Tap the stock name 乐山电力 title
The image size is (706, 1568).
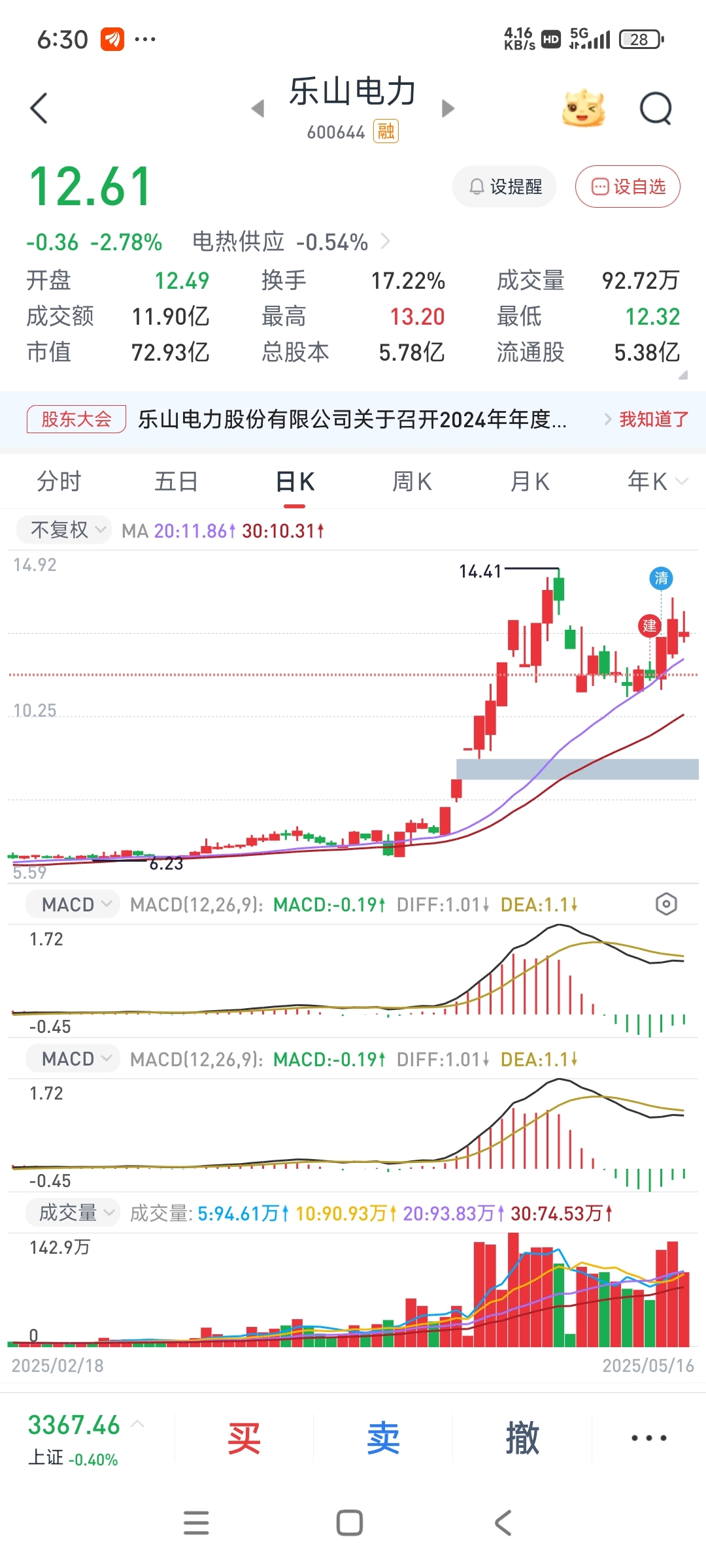click(x=353, y=91)
